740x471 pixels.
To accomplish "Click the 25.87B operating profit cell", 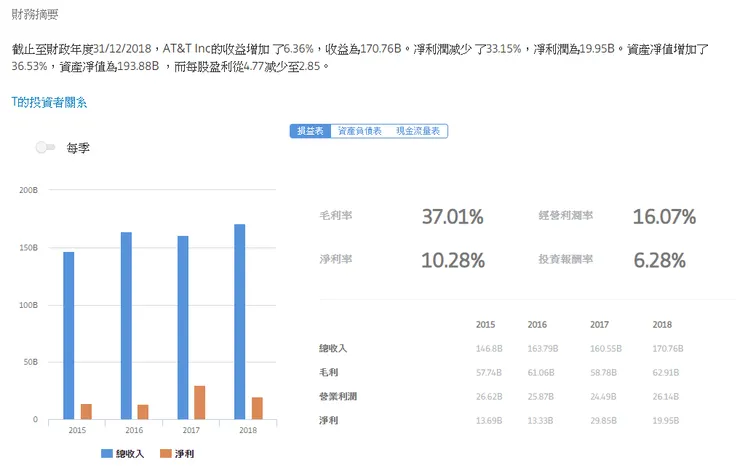I will pos(541,397).
